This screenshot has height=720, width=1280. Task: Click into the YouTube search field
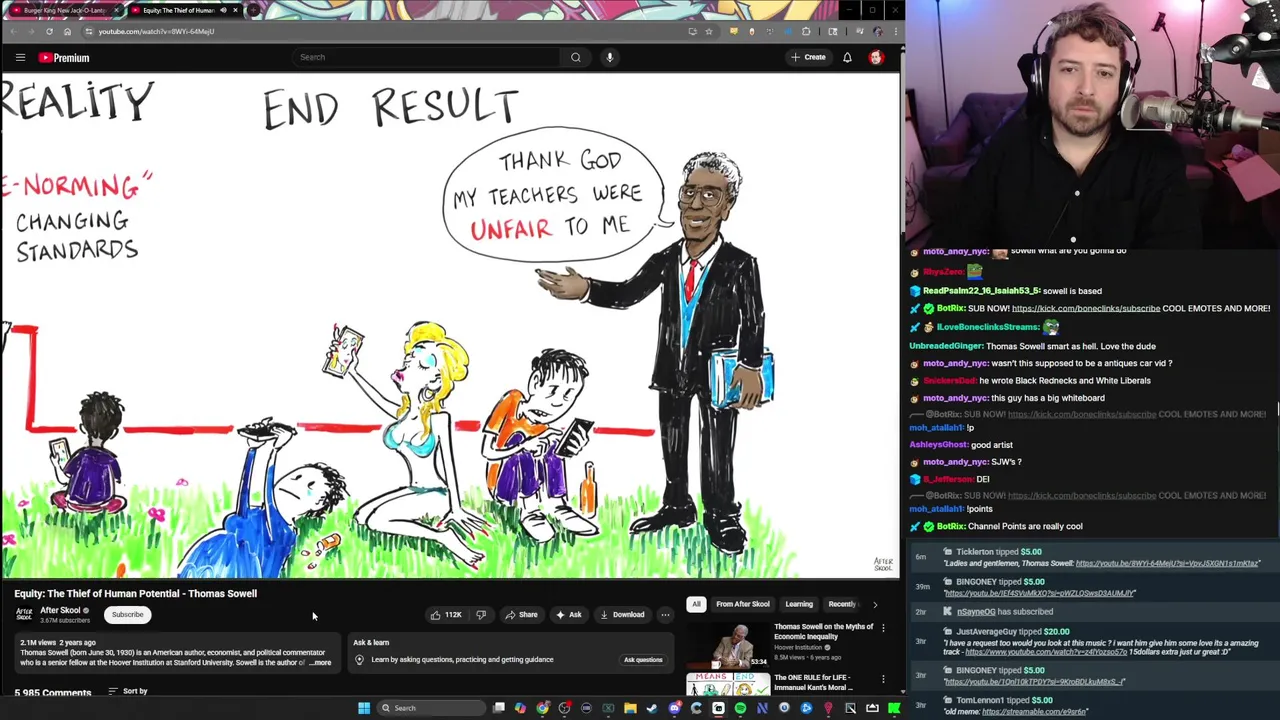[425, 57]
